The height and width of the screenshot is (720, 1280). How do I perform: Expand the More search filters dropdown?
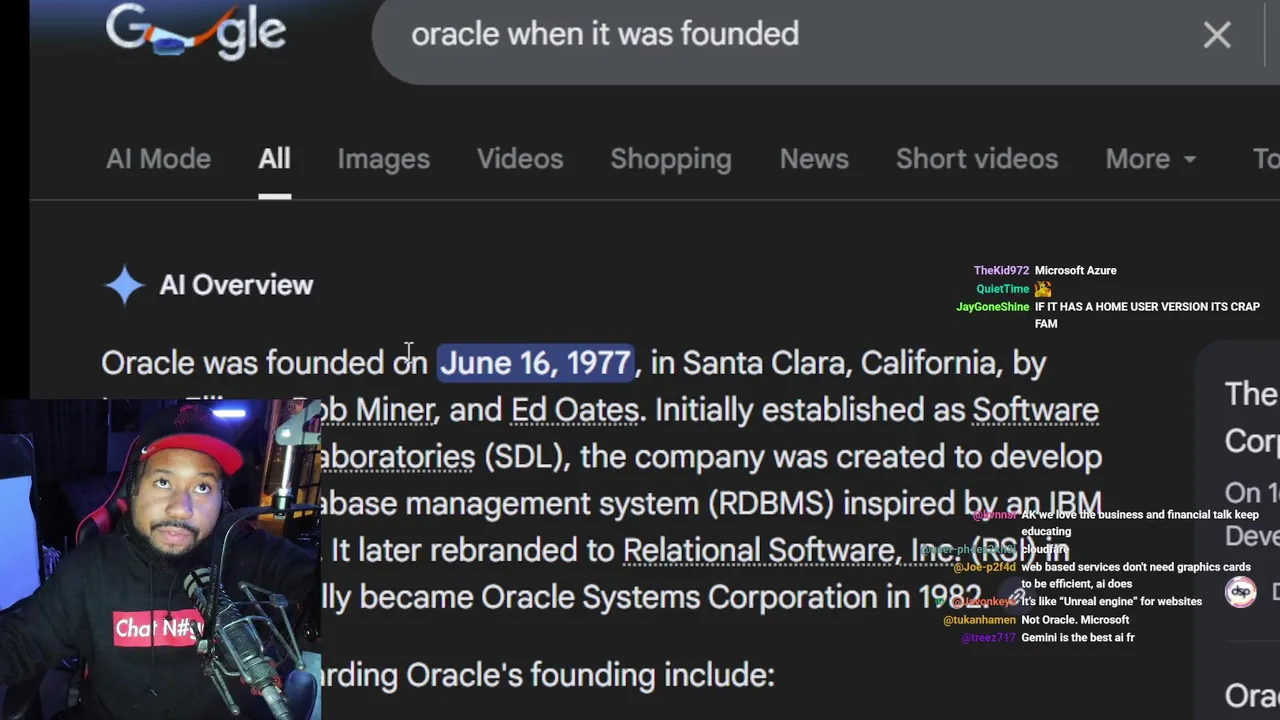[x=1150, y=159]
